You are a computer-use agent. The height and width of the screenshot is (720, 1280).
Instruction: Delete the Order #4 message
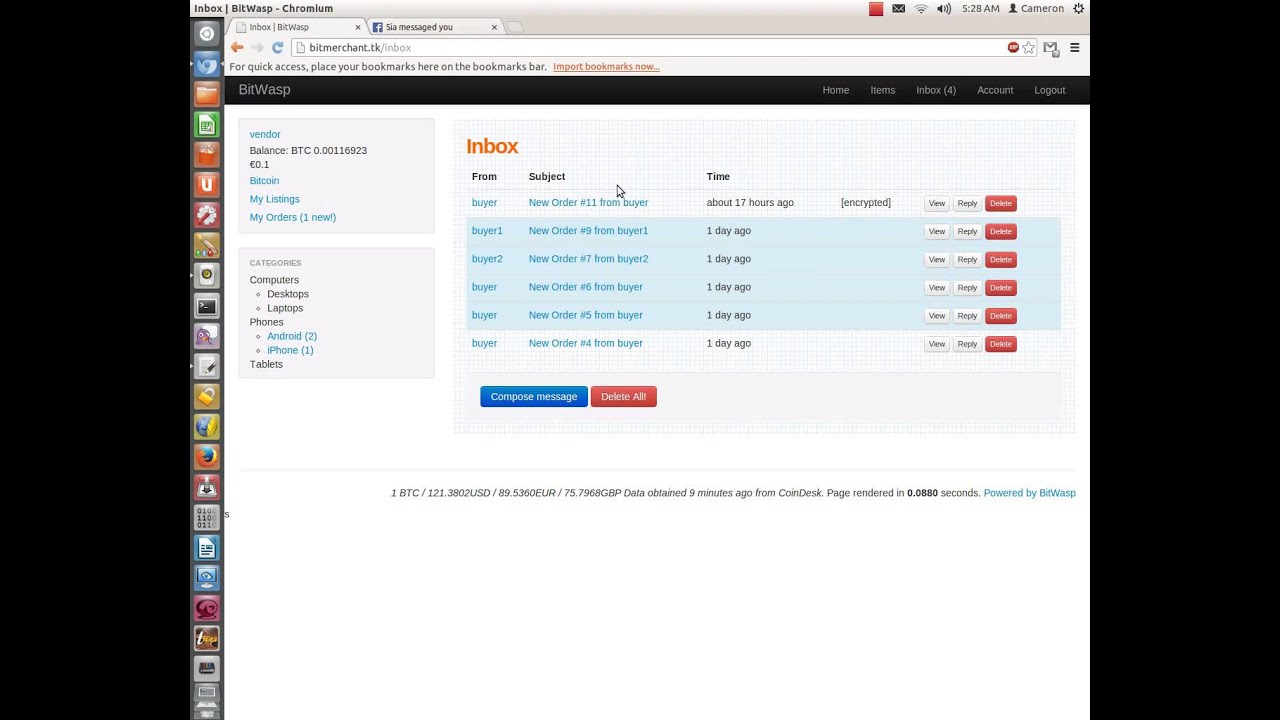pyautogui.click(x=1001, y=344)
